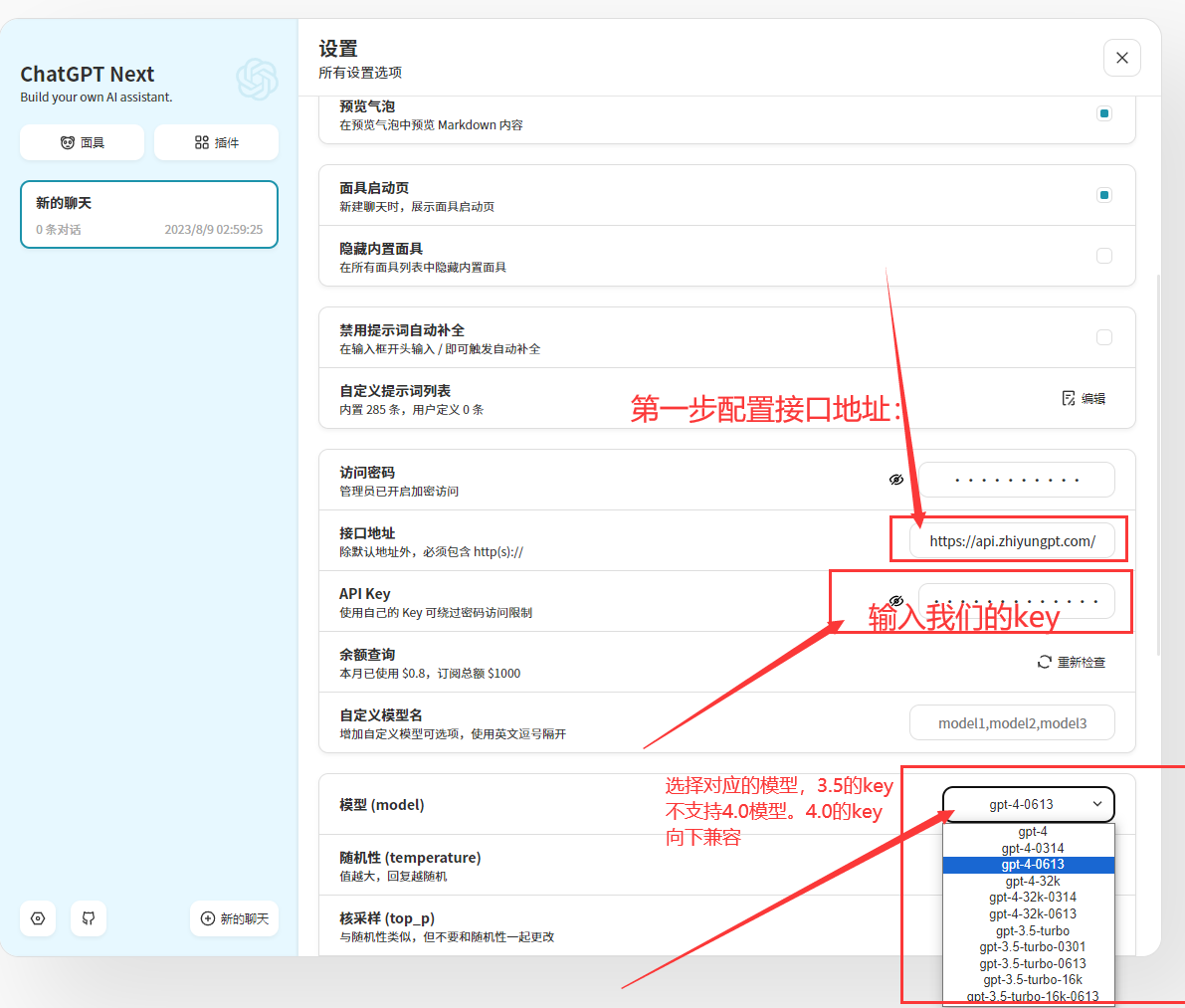
Task: Open the settings hexagon icon in sidebar
Action: pos(38,918)
